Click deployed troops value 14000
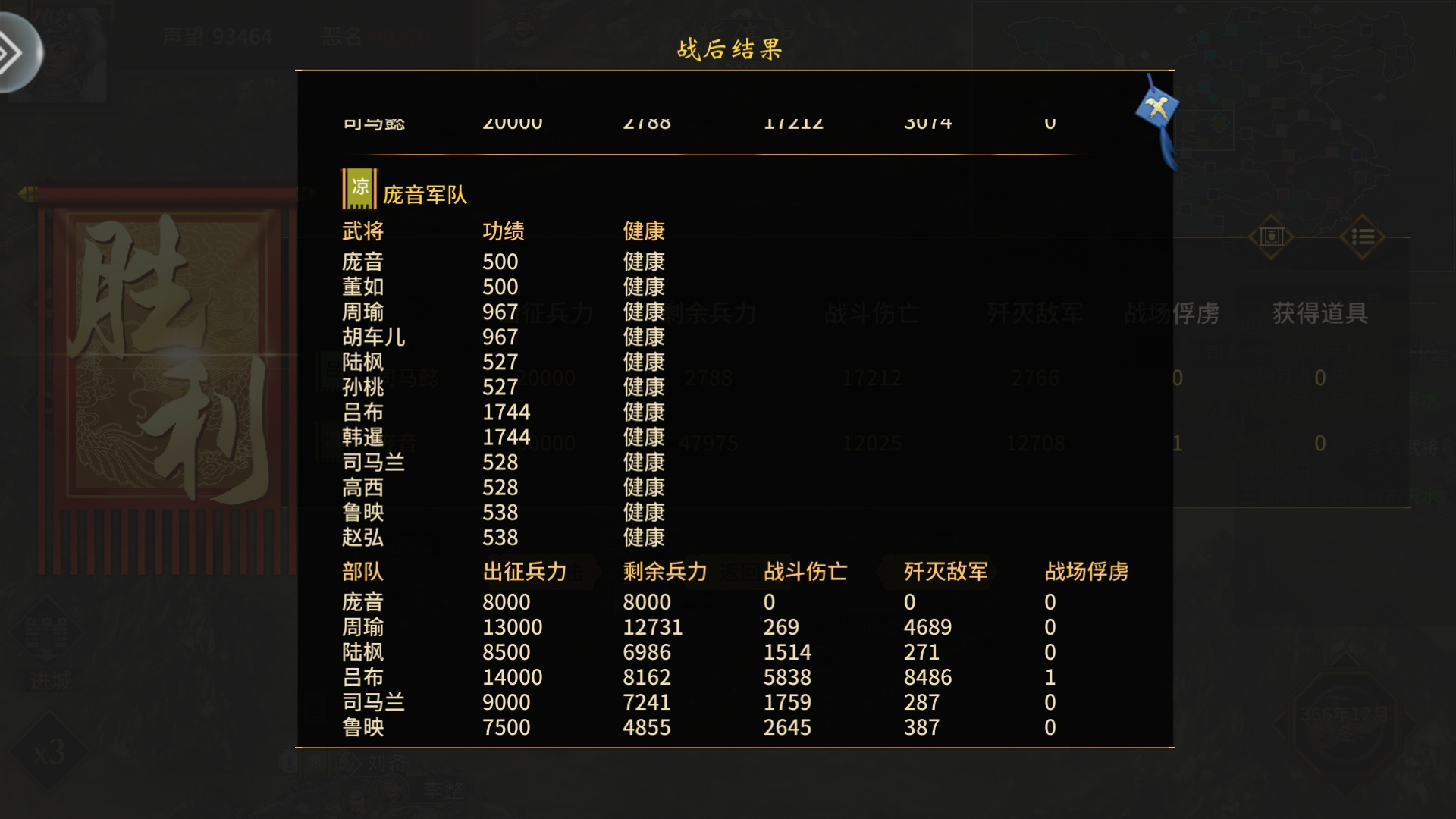The height and width of the screenshot is (819, 1456). (x=513, y=677)
